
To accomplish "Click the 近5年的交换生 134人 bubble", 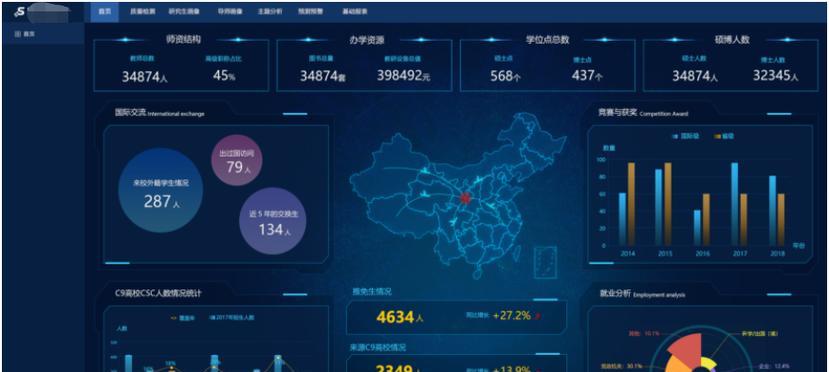I will click(x=273, y=221).
